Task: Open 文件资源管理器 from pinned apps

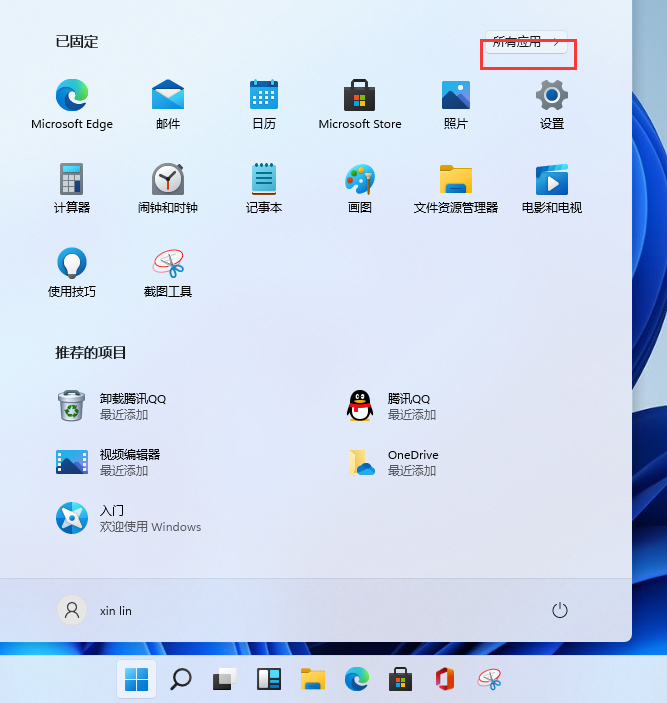Action: pos(455,188)
